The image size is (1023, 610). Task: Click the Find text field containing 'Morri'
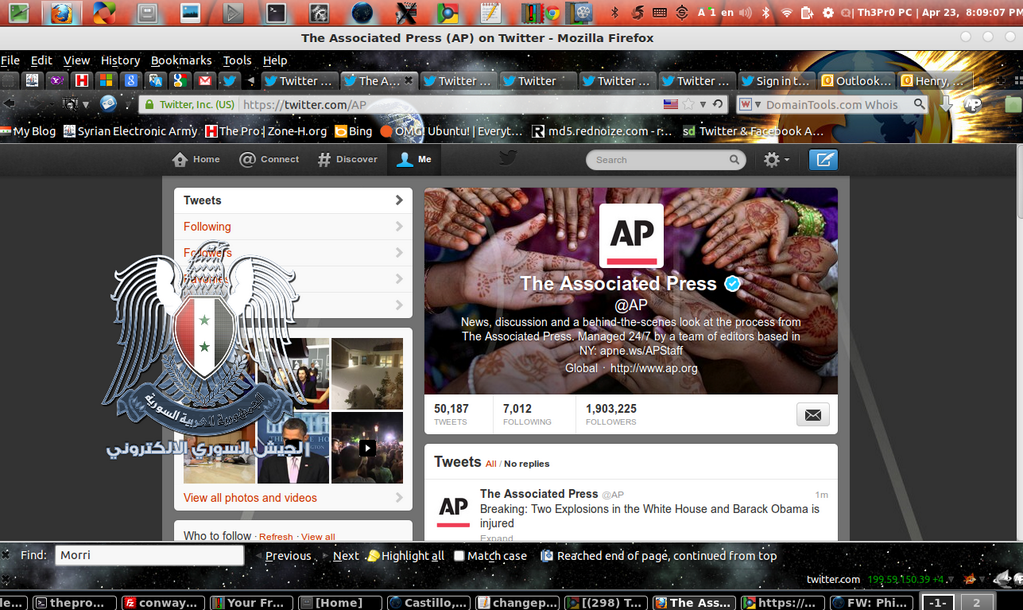tap(149, 555)
